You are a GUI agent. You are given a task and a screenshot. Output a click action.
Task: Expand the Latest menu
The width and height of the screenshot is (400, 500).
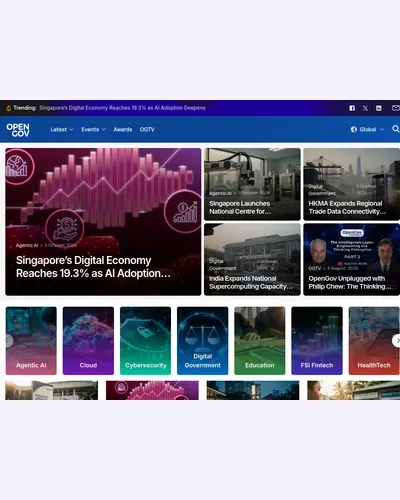click(x=62, y=129)
